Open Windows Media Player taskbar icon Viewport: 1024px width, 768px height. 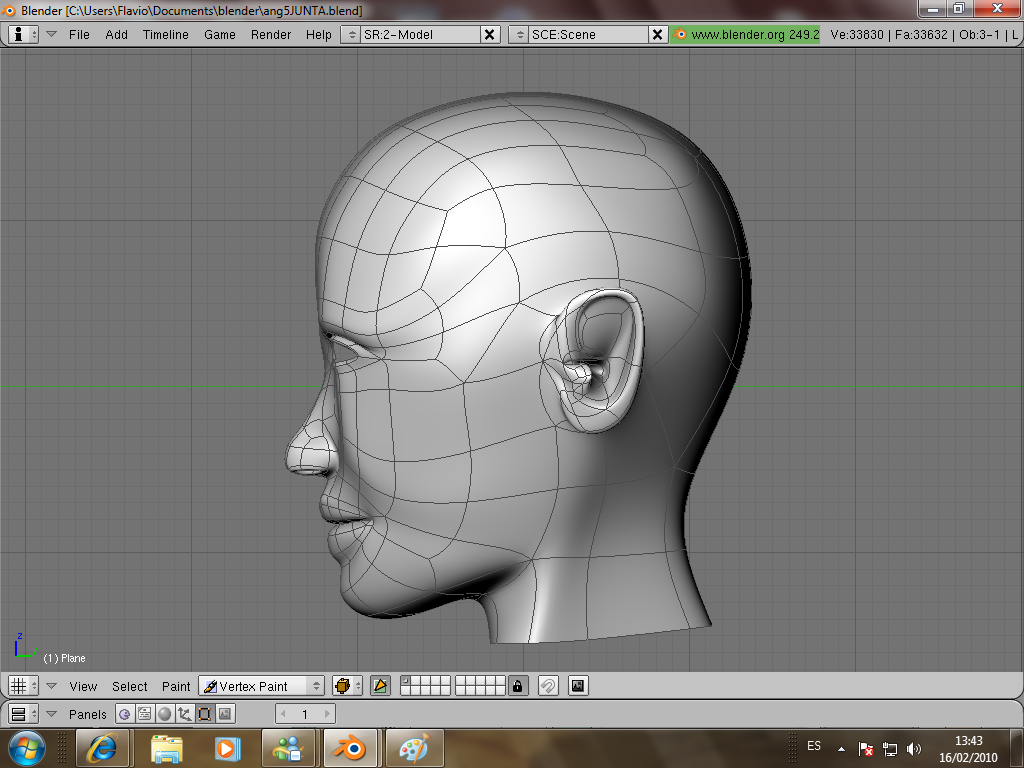pos(227,748)
